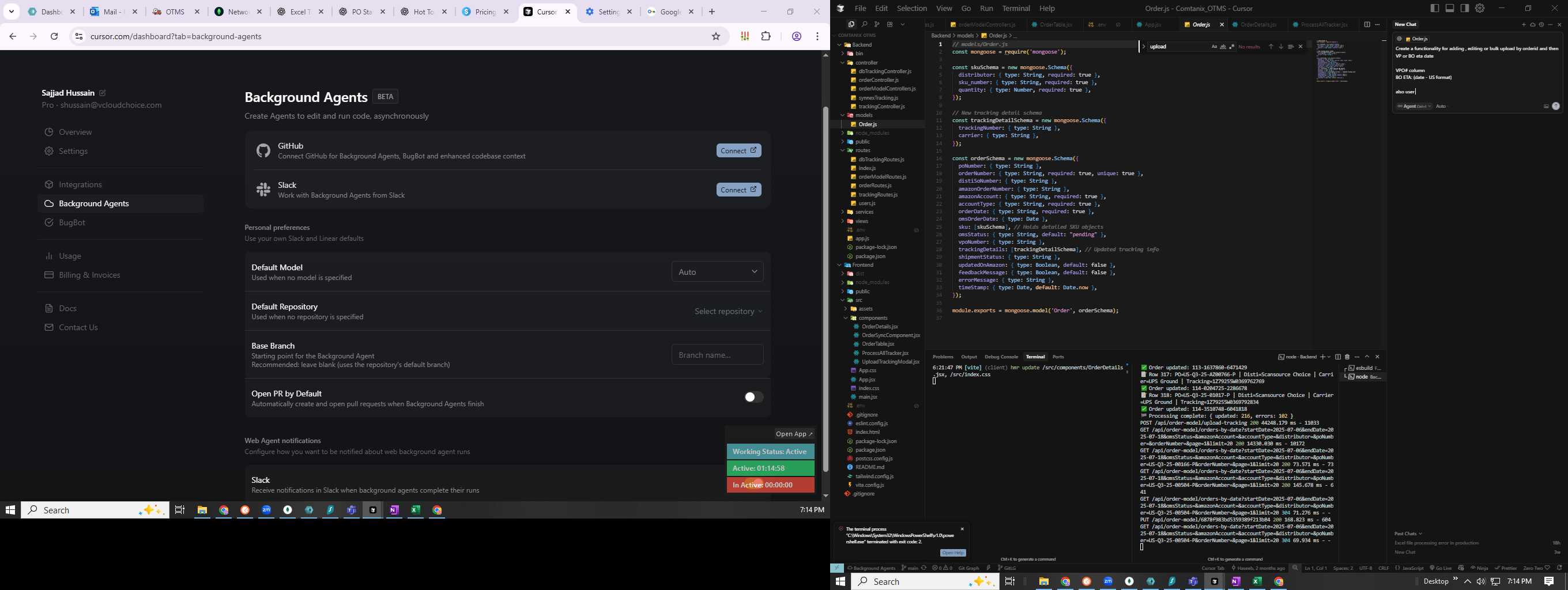Maximize the terminal panel size
Screen dimensions: 1568x590
1367,357
